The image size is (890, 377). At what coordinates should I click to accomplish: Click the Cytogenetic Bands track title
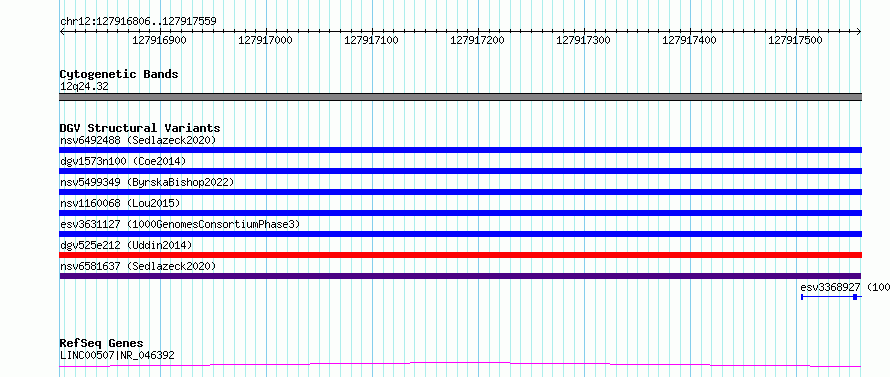(119, 74)
